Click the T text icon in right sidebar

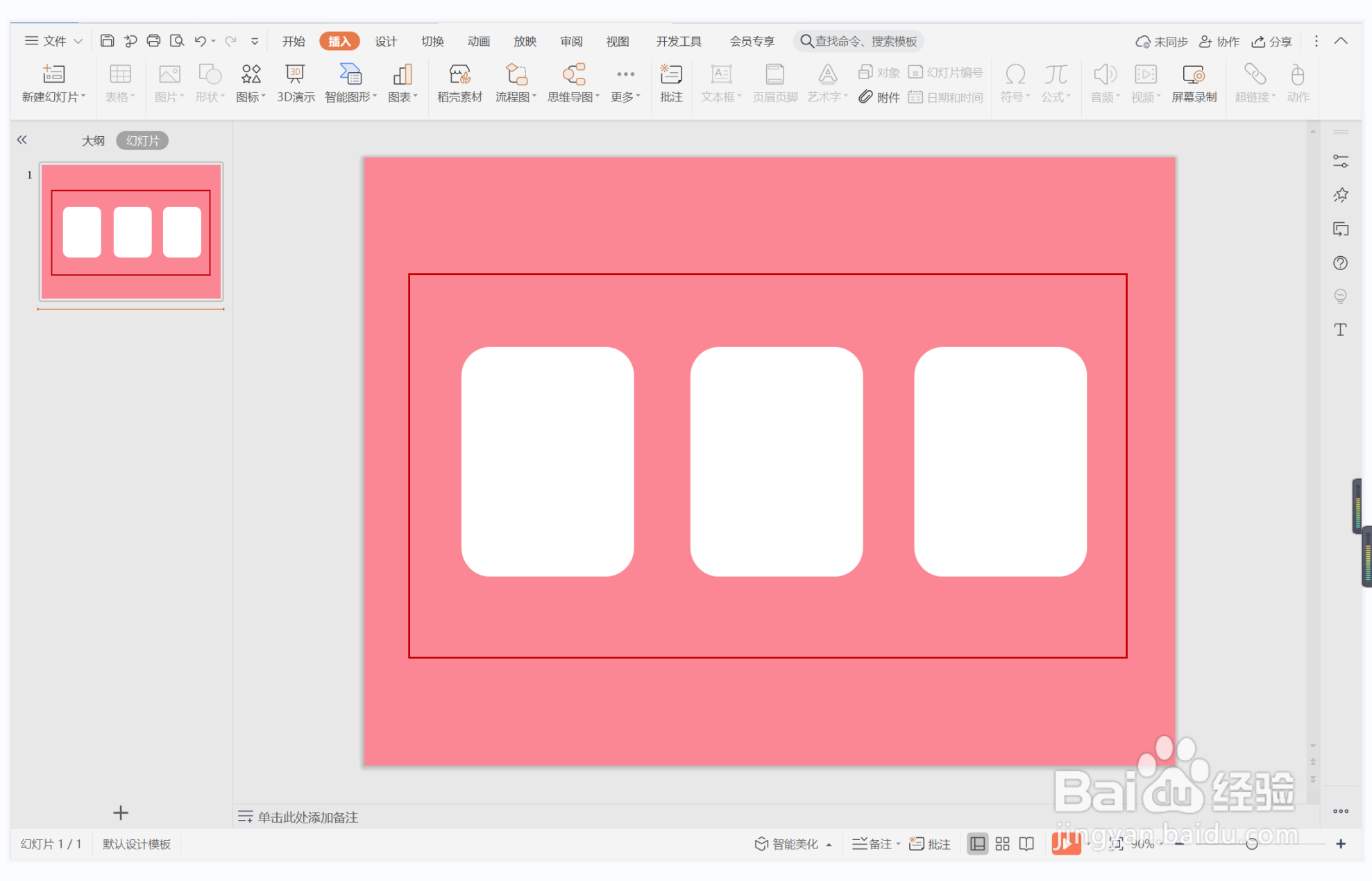tap(1341, 330)
